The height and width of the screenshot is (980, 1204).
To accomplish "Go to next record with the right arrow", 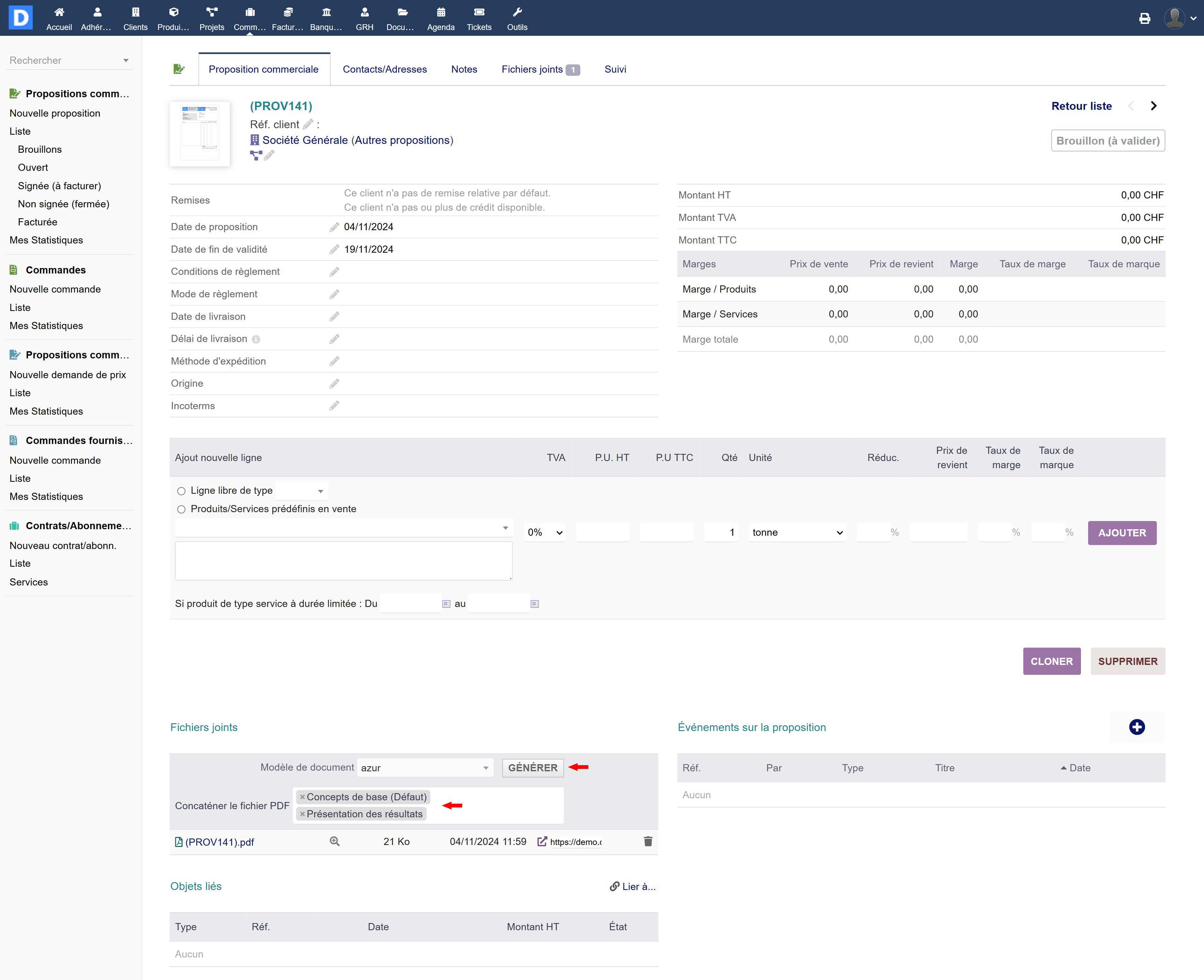I will 1153,106.
